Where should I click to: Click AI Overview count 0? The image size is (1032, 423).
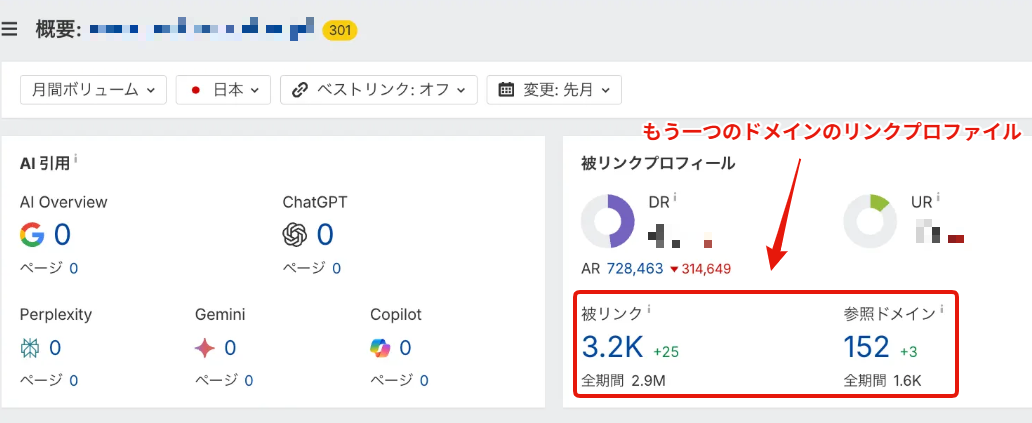[x=62, y=235]
